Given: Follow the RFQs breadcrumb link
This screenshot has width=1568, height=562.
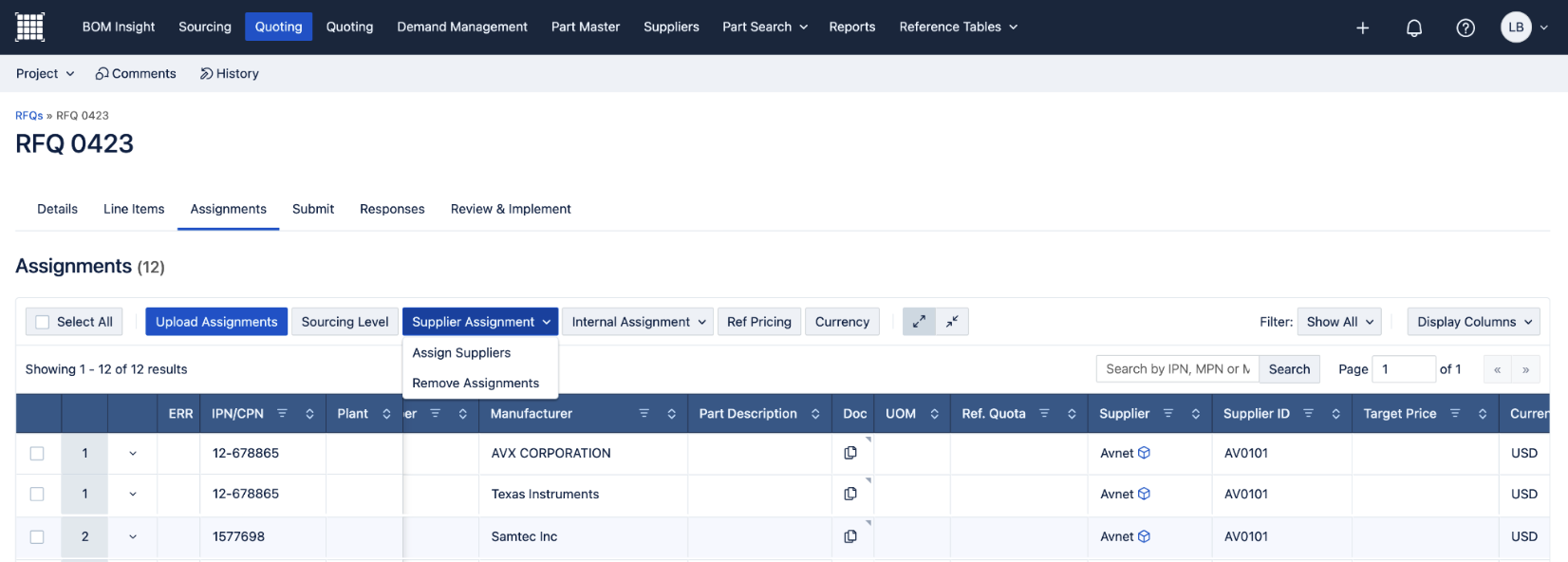Looking at the screenshot, I should (x=28, y=116).
